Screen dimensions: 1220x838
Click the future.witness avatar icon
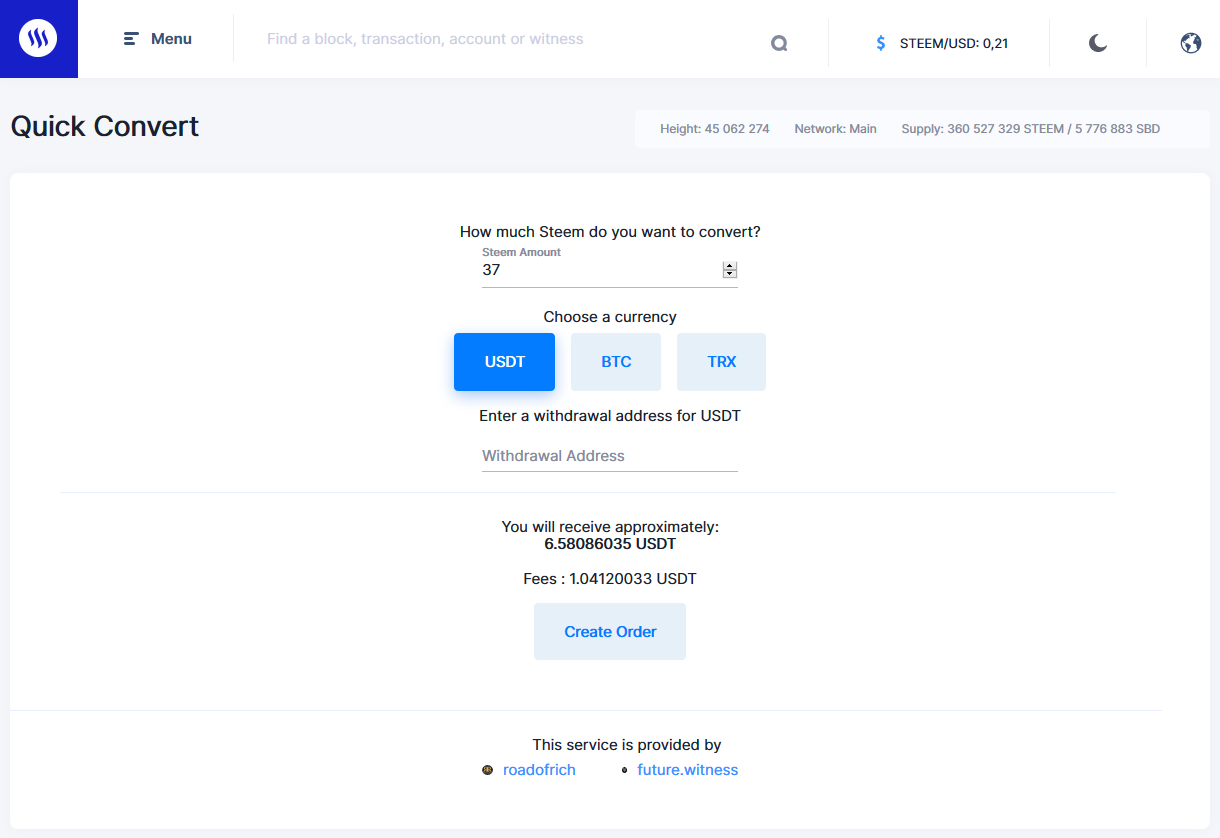625,770
